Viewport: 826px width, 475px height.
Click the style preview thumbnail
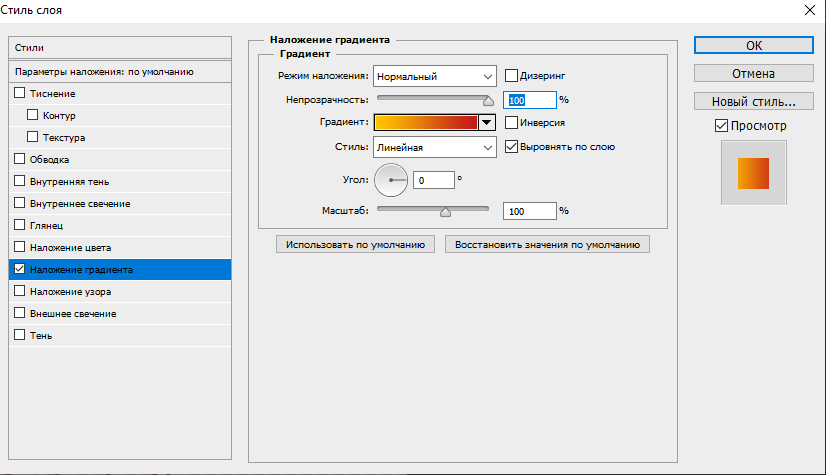[x=753, y=173]
